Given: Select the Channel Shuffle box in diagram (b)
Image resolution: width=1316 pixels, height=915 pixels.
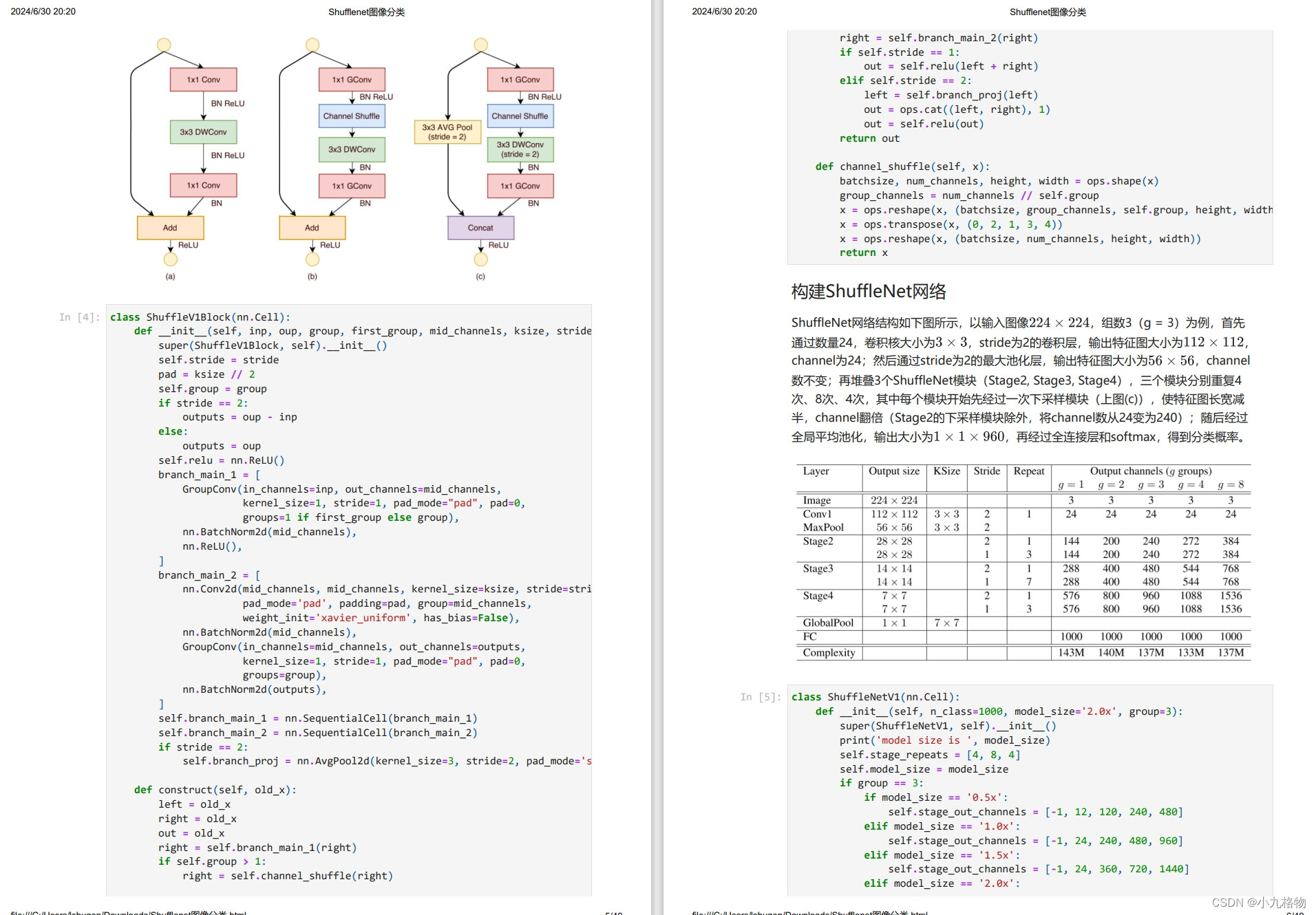Looking at the screenshot, I should tap(352, 116).
